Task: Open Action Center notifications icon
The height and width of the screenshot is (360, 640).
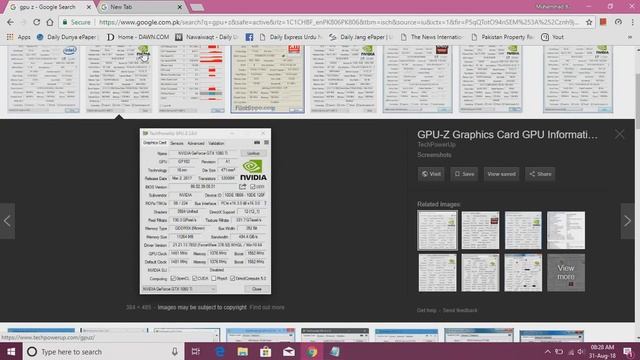Action: 628,351
